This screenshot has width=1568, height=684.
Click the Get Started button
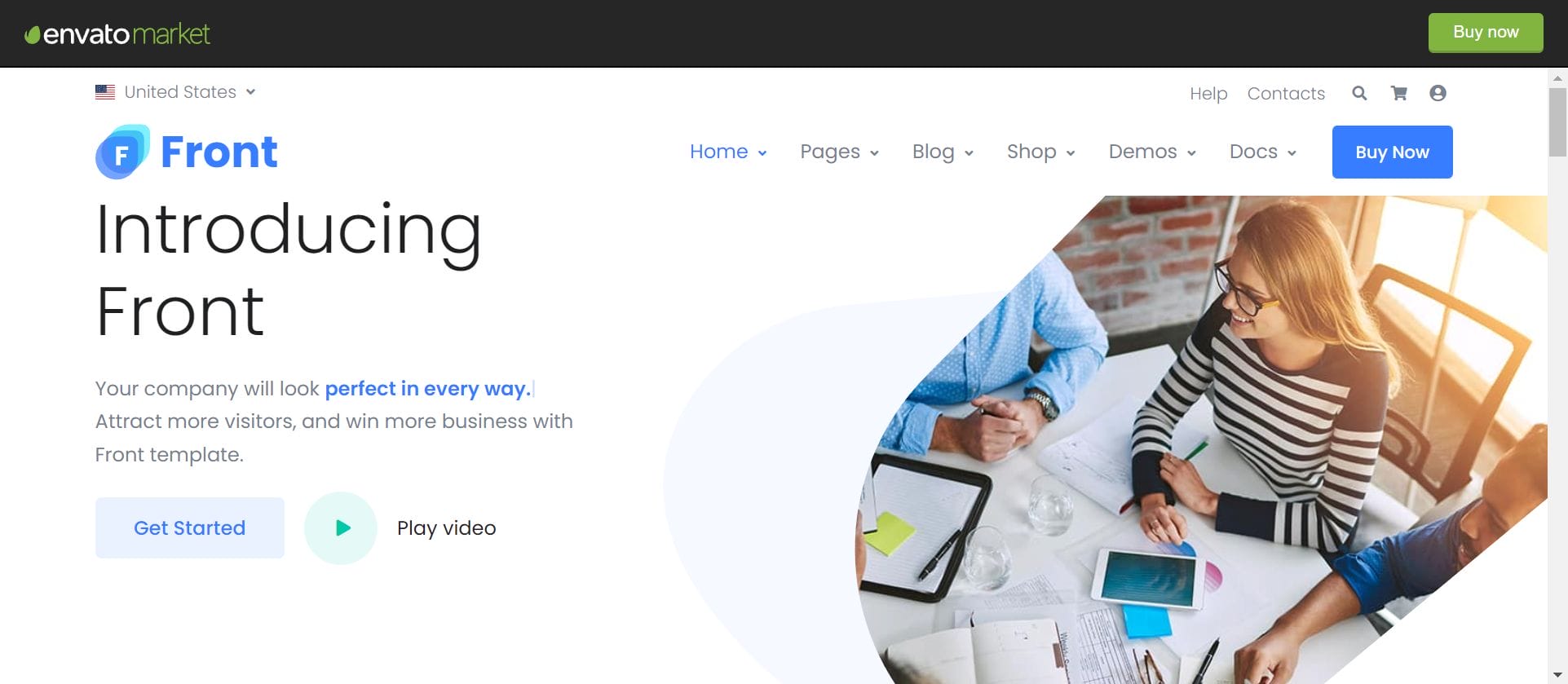[190, 527]
